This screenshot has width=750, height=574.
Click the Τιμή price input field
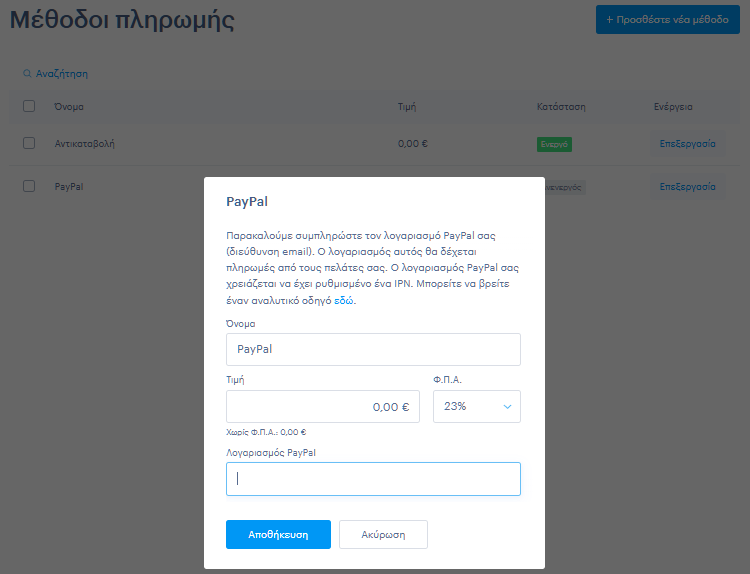322,407
